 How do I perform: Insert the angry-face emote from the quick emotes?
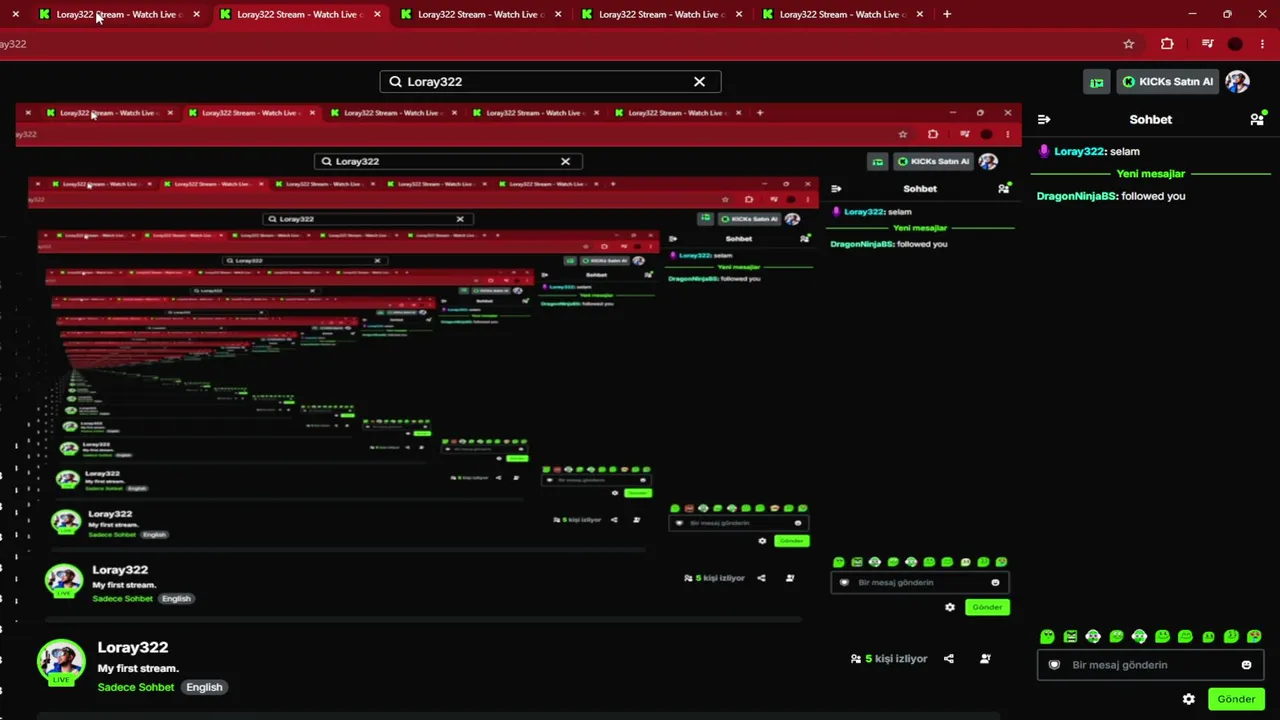[x=1070, y=636]
